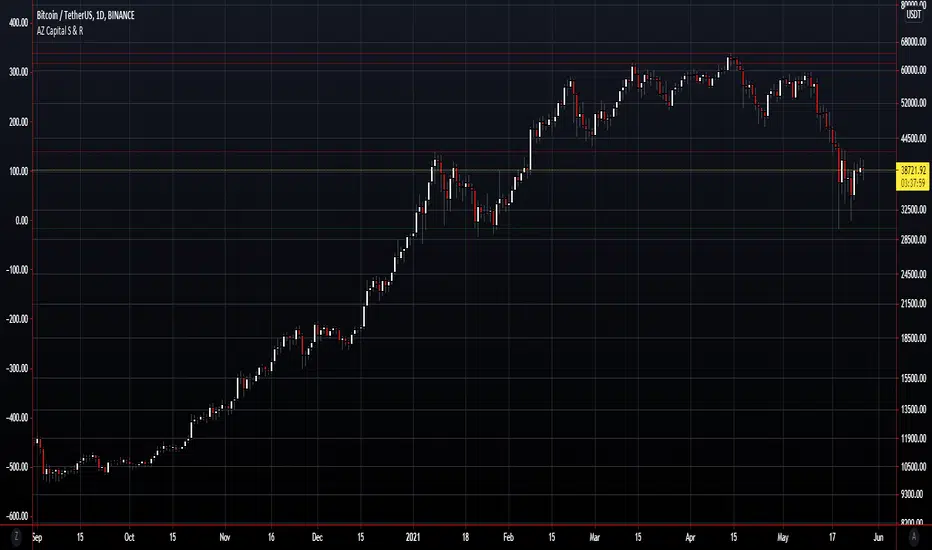
Task: Click the Oct label on the time axis
Action: [x=129, y=538]
